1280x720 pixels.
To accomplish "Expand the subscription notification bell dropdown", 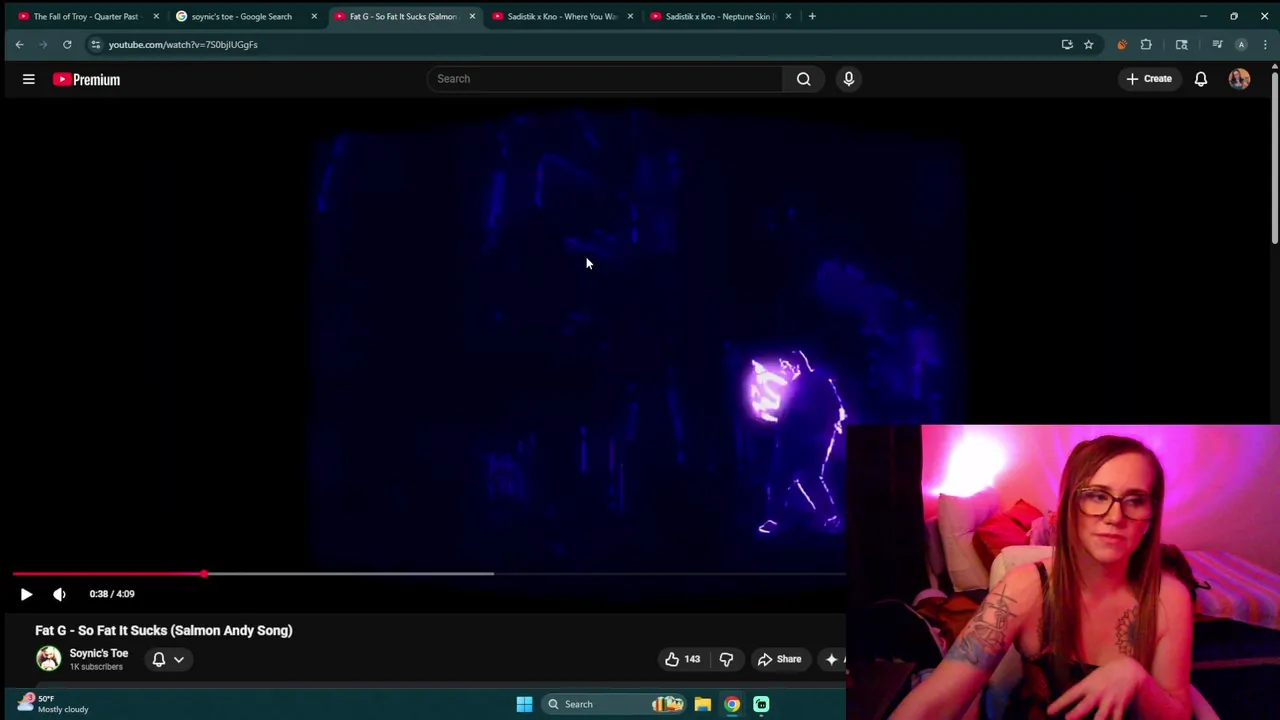I will (x=168, y=659).
